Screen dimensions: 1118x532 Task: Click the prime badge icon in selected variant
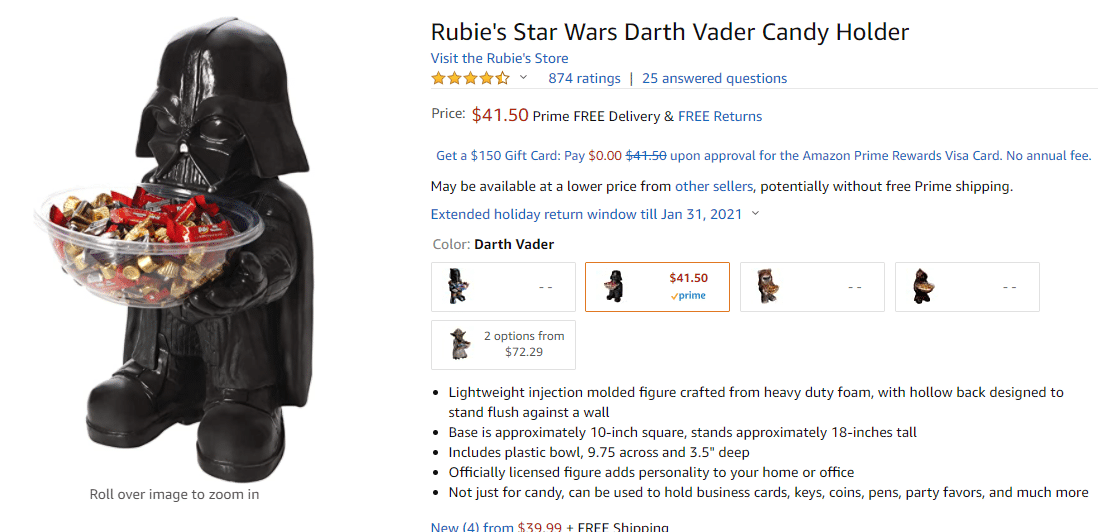pyautogui.click(x=688, y=296)
